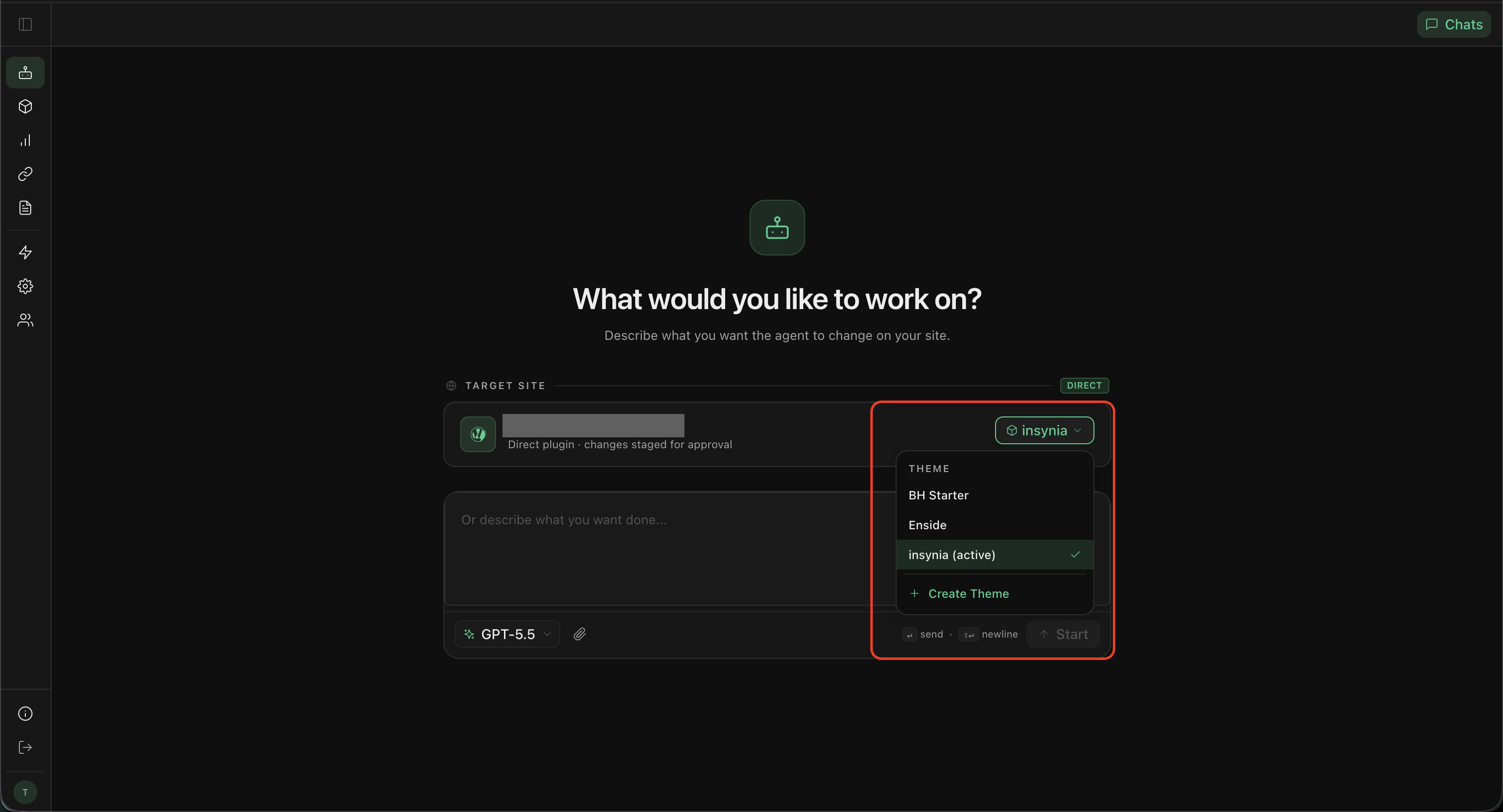Click the newline shortcut hint

[988, 634]
